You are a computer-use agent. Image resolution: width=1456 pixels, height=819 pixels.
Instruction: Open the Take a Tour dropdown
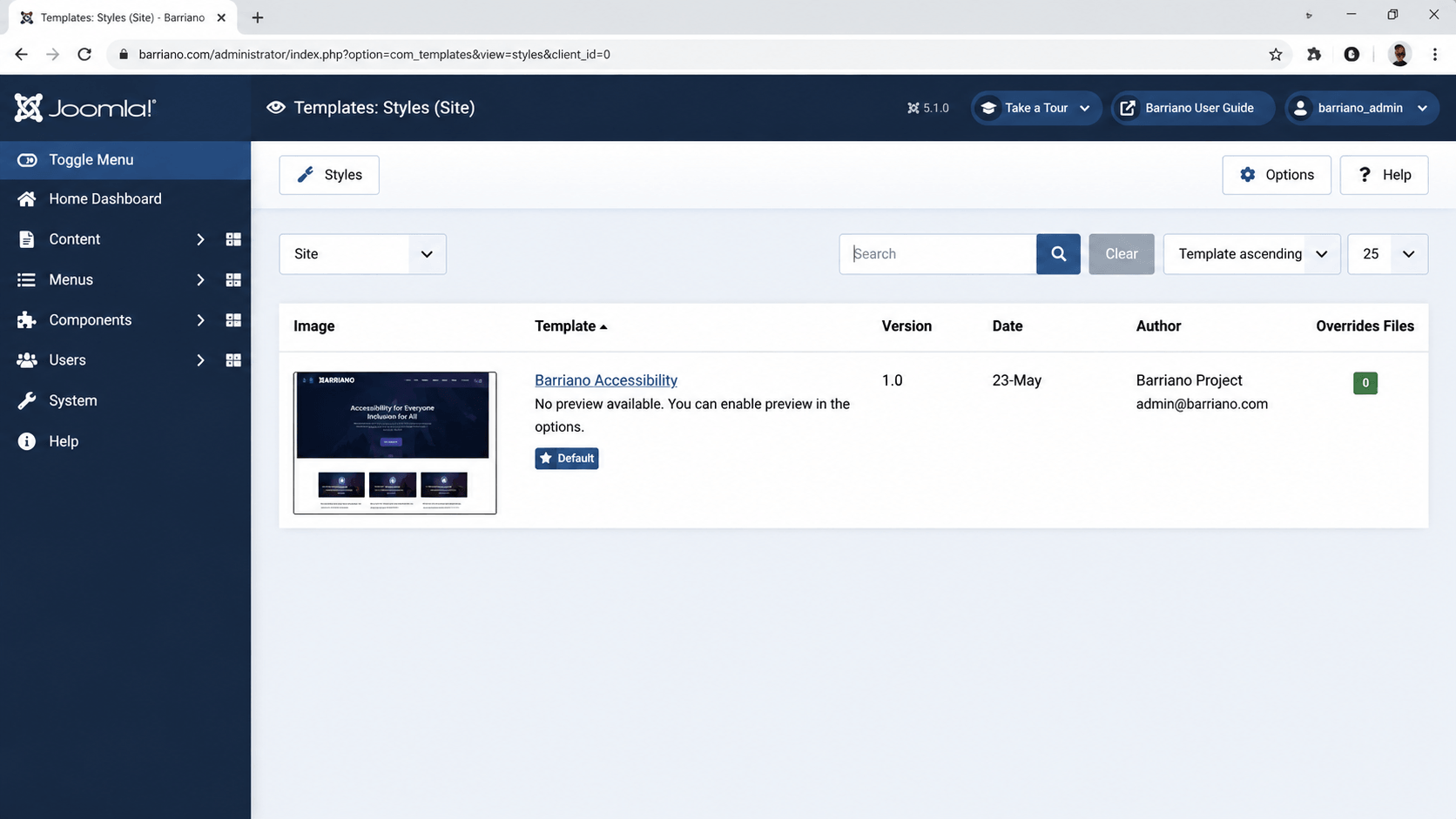(x=1036, y=108)
